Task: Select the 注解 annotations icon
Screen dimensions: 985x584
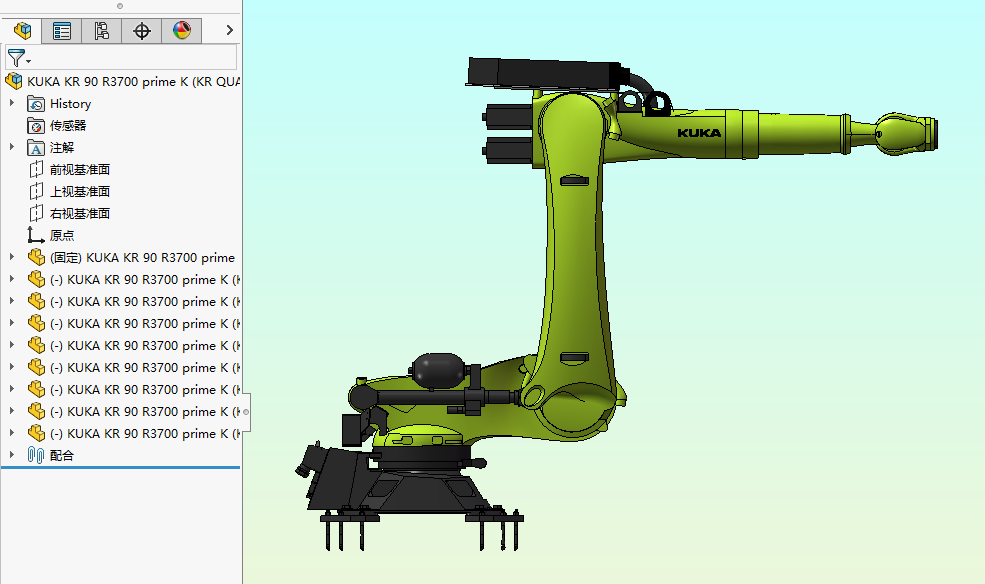Action: click(36, 148)
